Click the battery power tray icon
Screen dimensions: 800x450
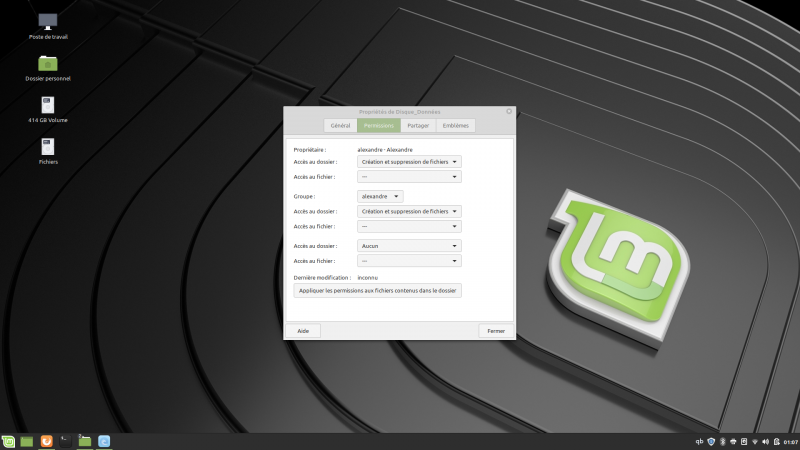777,442
